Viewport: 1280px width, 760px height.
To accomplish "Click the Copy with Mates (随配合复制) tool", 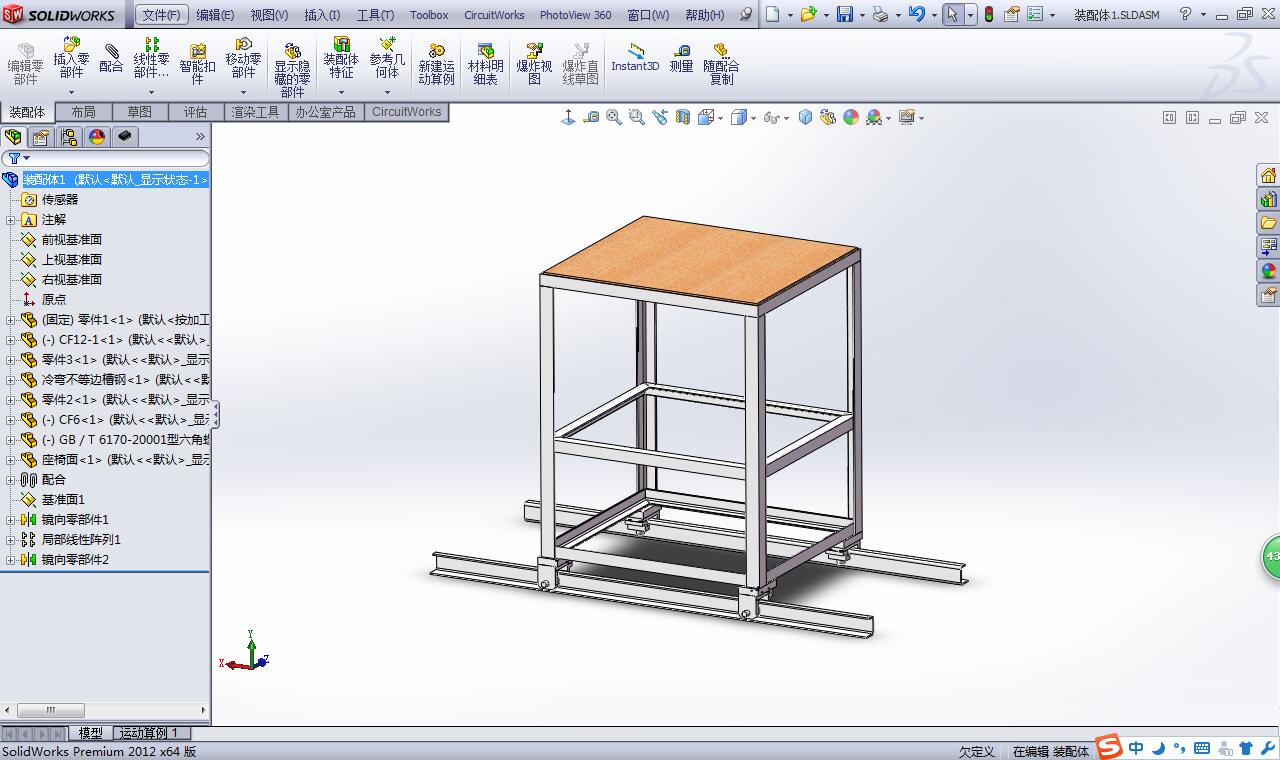I will click(721, 63).
